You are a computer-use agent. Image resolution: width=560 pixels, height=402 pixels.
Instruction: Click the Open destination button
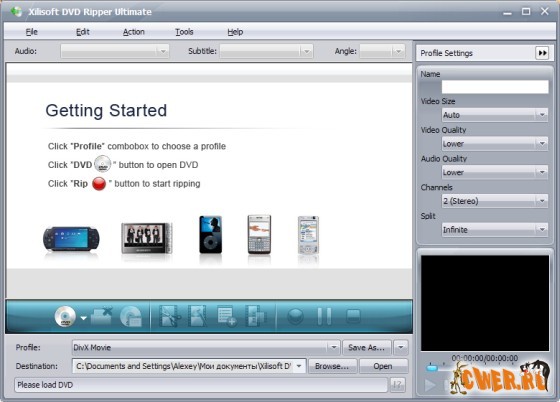tap(383, 366)
